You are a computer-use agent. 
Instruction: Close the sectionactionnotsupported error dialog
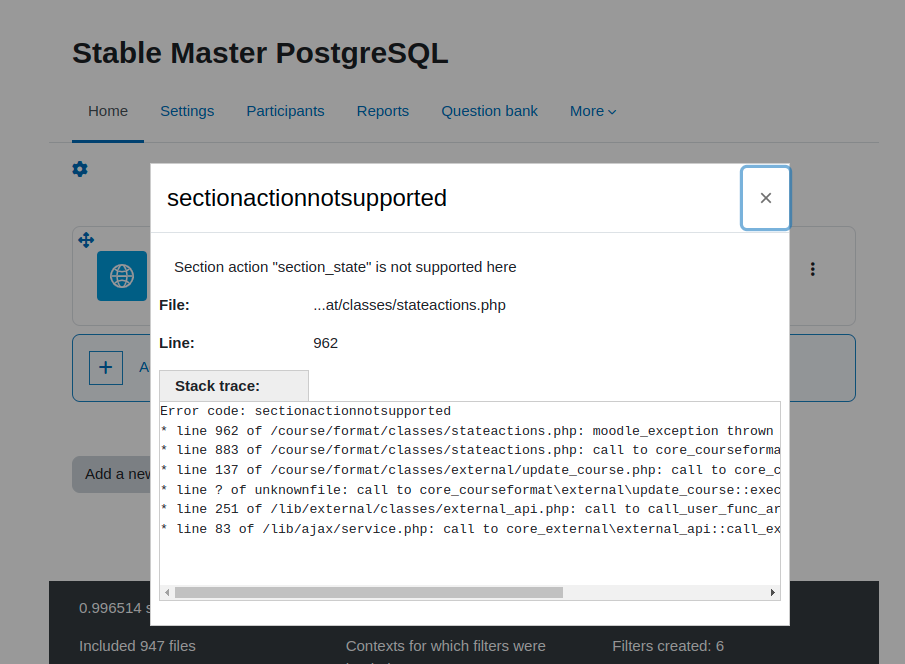765,198
